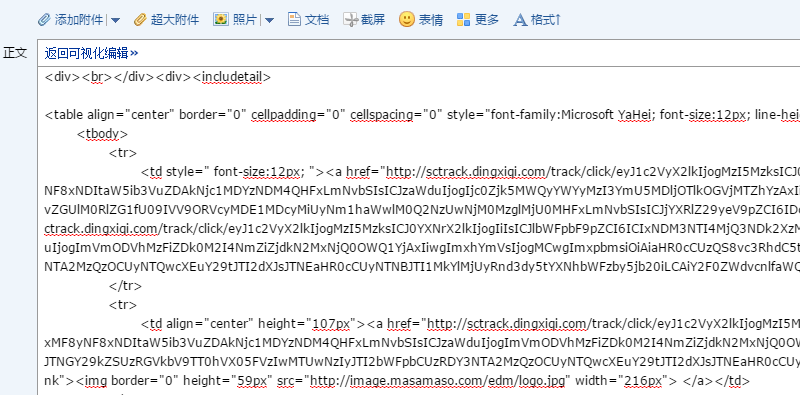Click the paperclip add attachment icon
The width and height of the screenshot is (800, 395).
44,20
